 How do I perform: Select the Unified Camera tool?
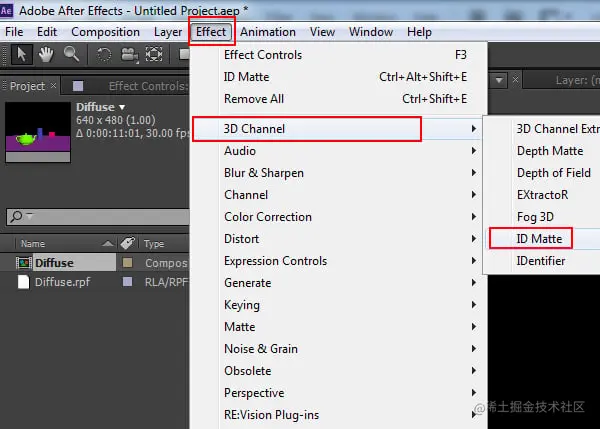click(129, 55)
